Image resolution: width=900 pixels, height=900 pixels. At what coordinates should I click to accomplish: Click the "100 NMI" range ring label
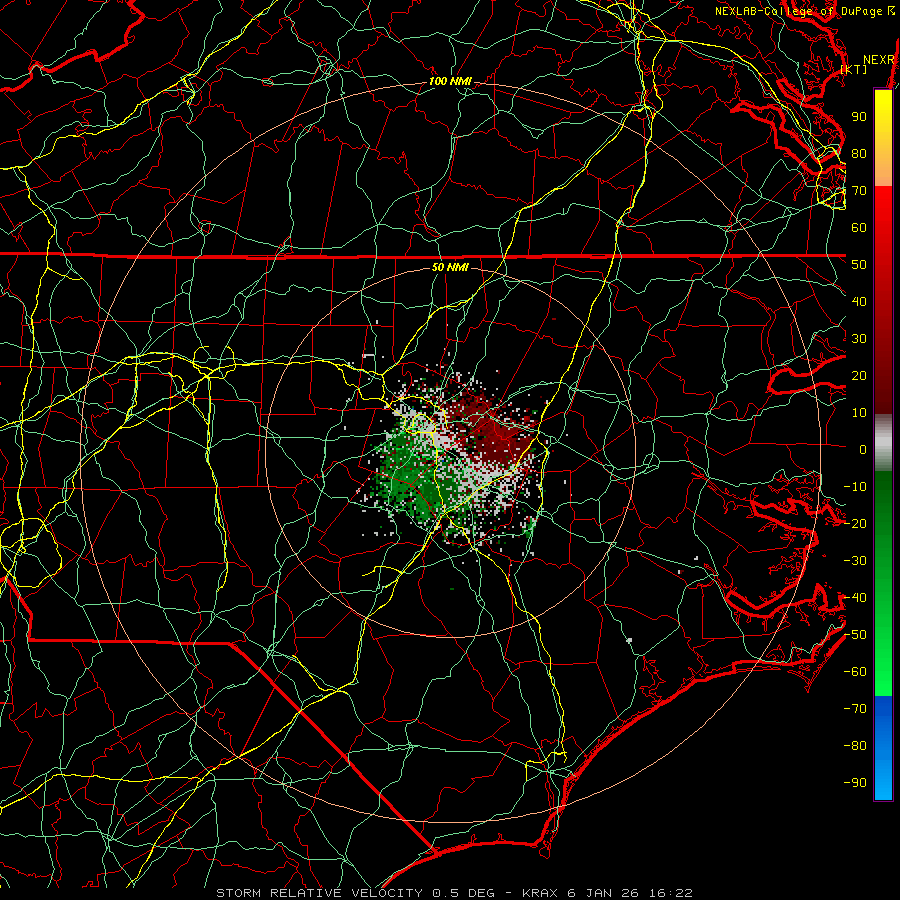pyautogui.click(x=450, y=81)
